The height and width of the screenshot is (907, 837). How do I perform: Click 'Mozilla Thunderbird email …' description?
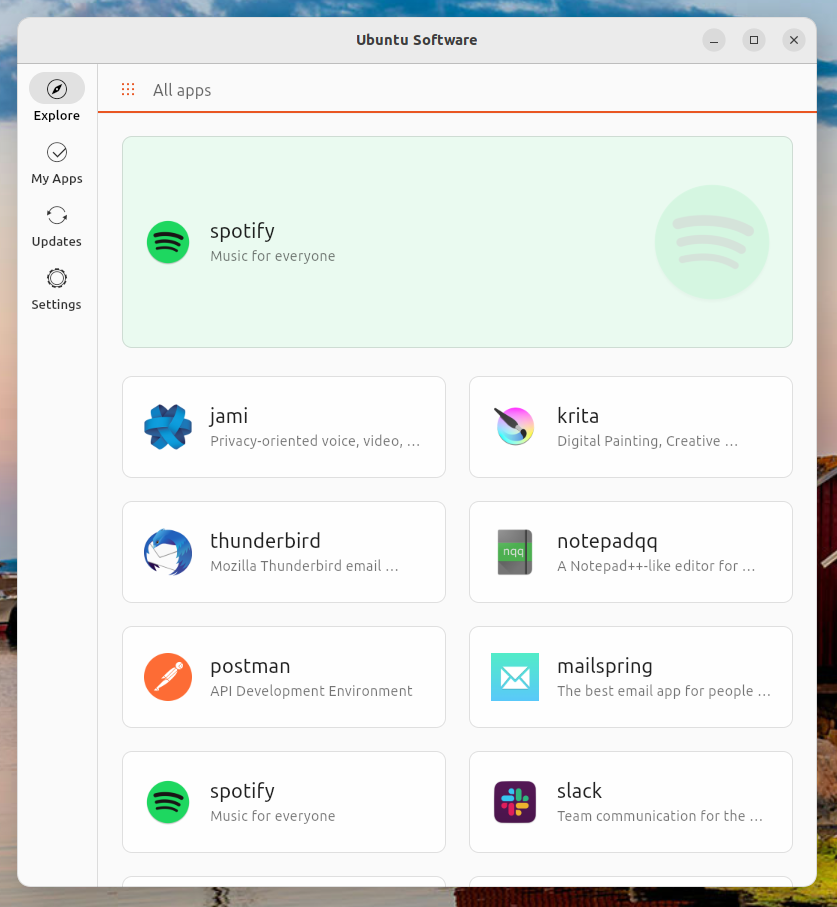pyautogui.click(x=304, y=566)
